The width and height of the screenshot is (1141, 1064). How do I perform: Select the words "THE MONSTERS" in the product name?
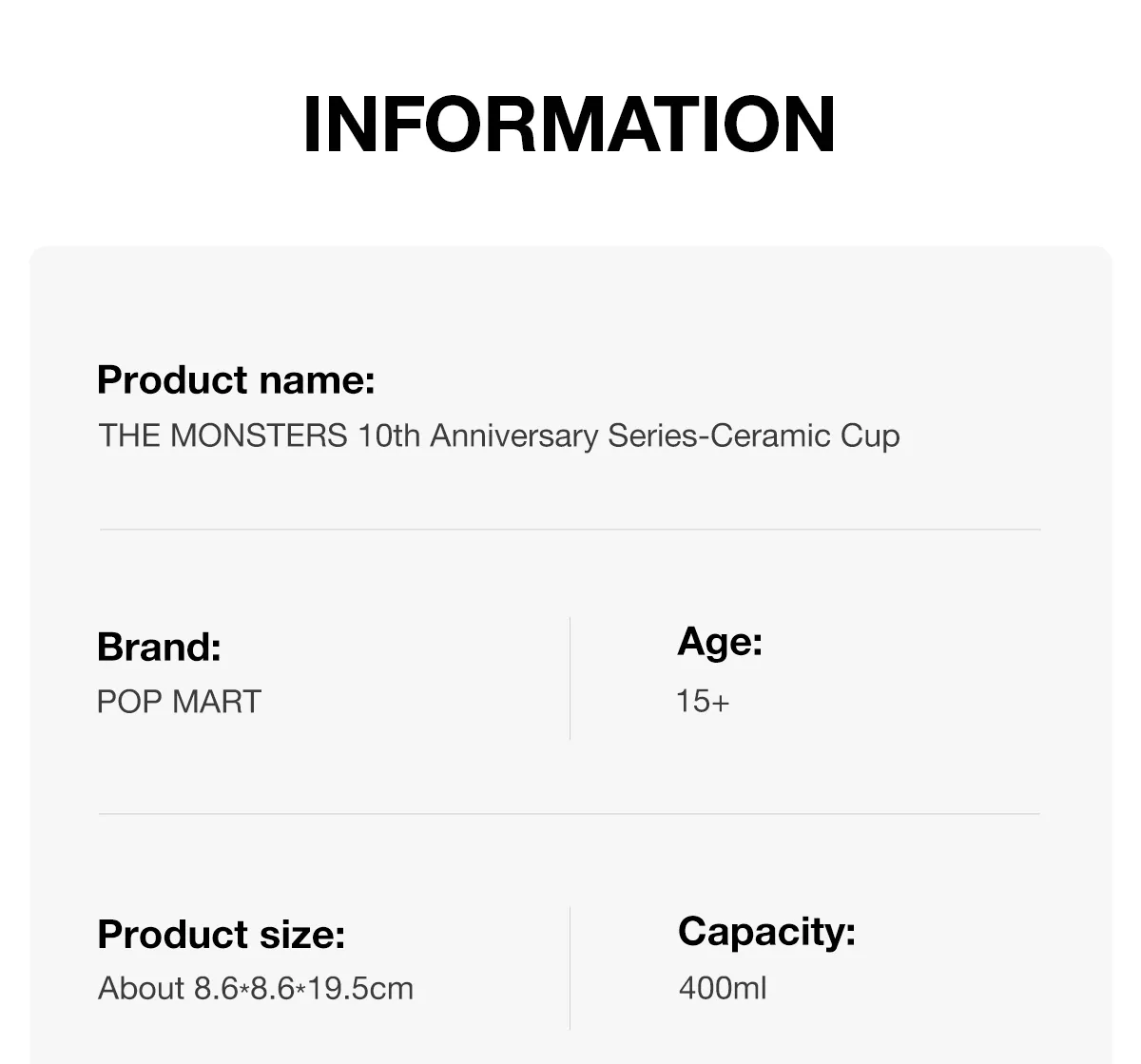[x=222, y=435]
